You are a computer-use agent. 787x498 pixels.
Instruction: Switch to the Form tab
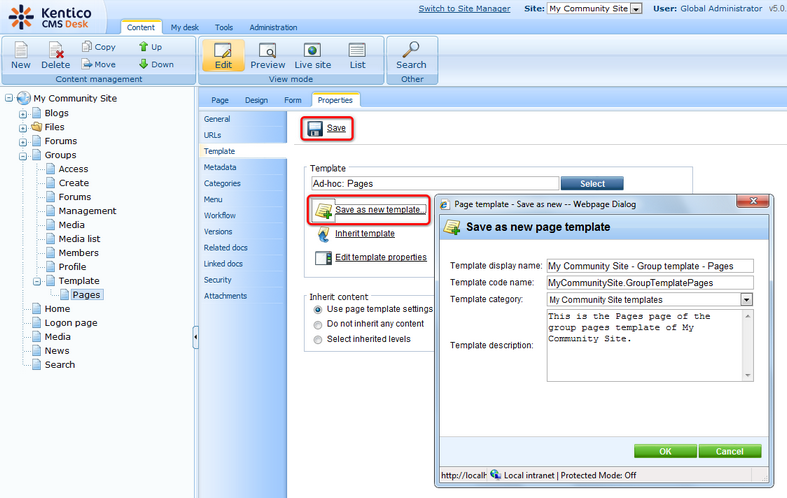click(x=293, y=100)
